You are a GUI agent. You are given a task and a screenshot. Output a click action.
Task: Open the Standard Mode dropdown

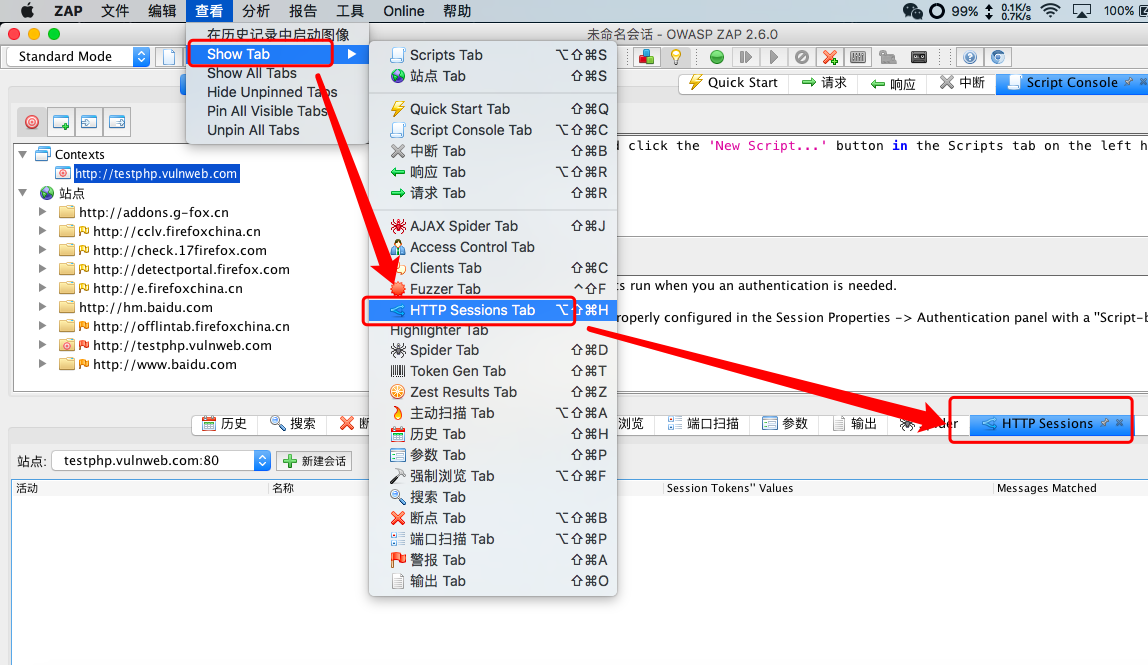(x=78, y=56)
